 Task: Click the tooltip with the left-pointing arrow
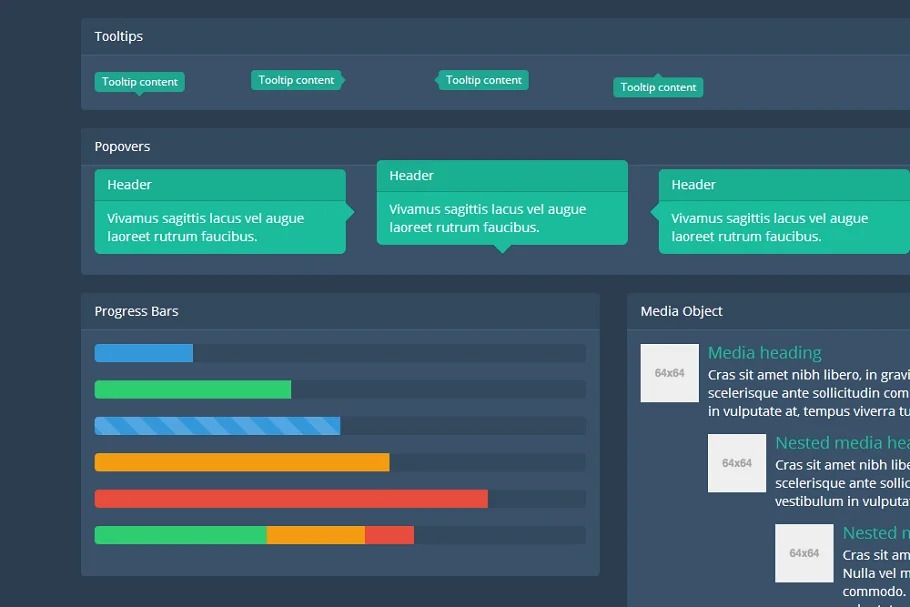(x=484, y=80)
